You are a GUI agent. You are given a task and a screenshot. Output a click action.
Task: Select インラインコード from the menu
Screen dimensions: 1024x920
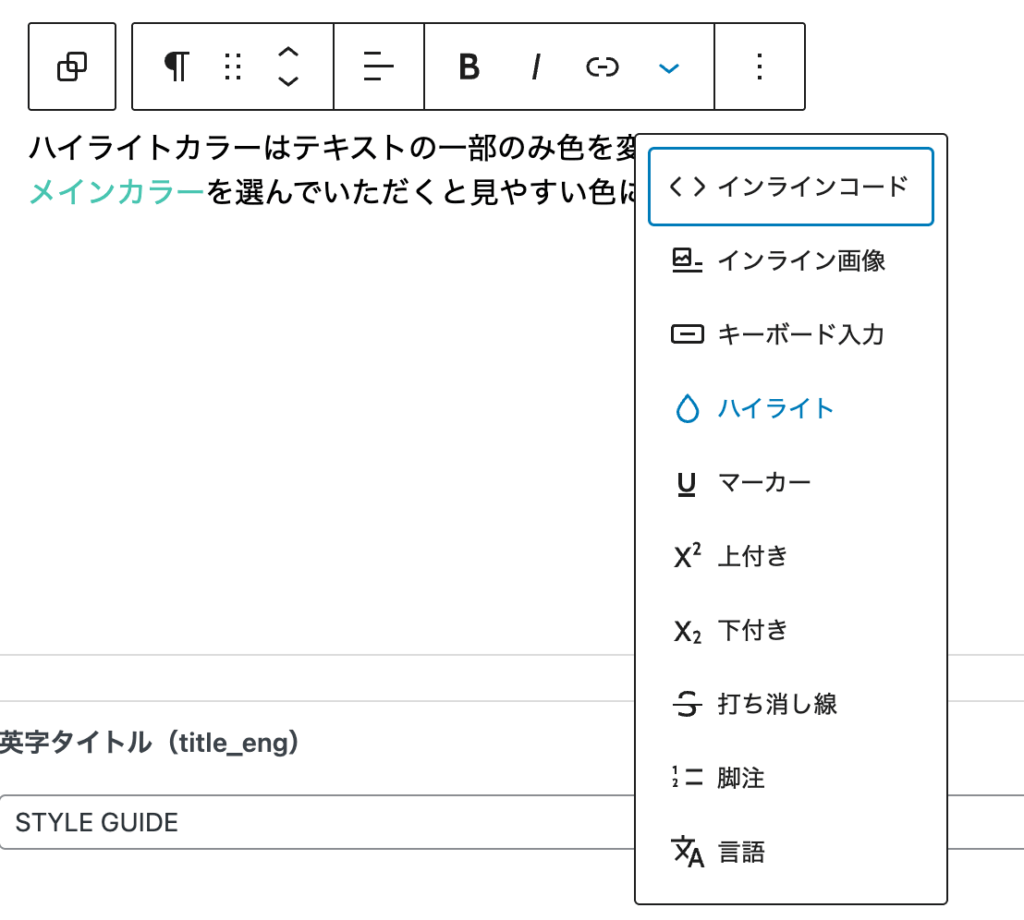pyautogui.click(x=790, y=187)
